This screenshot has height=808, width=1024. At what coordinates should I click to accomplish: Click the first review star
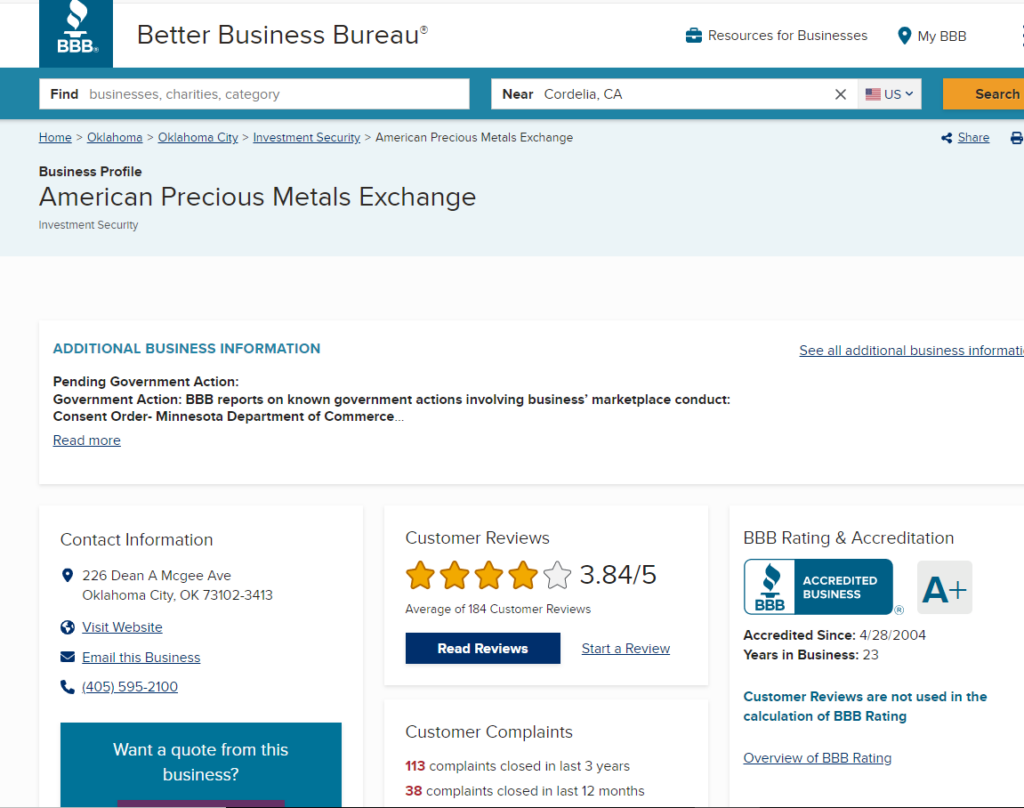pyautogui.click(x=420, y=575)
